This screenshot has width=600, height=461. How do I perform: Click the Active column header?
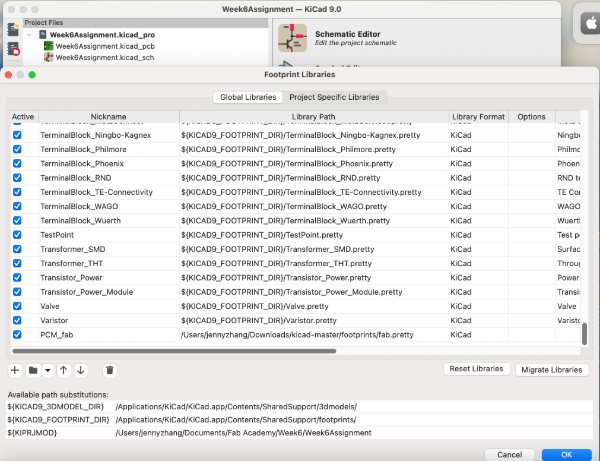23,117
